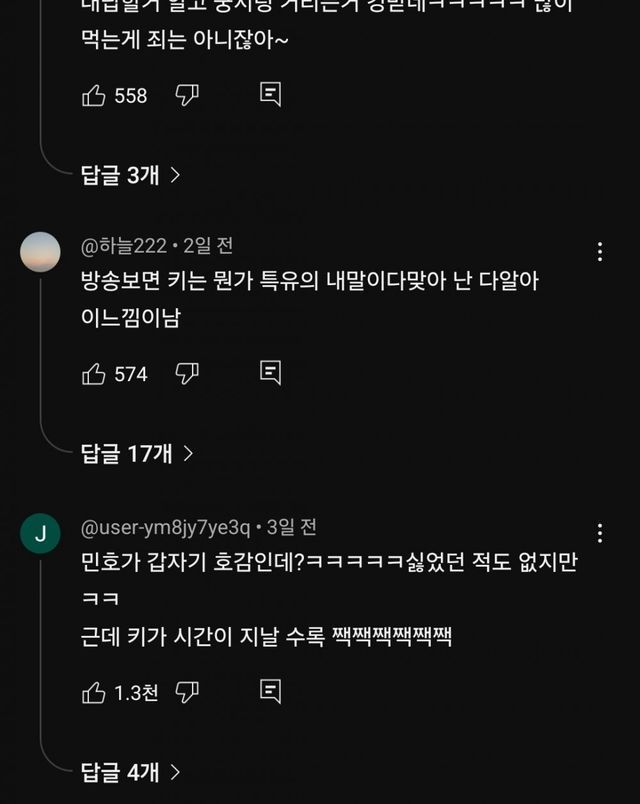Expand the 답글 4개 replies
640x804 pixels.
click(x=130, y=772)
